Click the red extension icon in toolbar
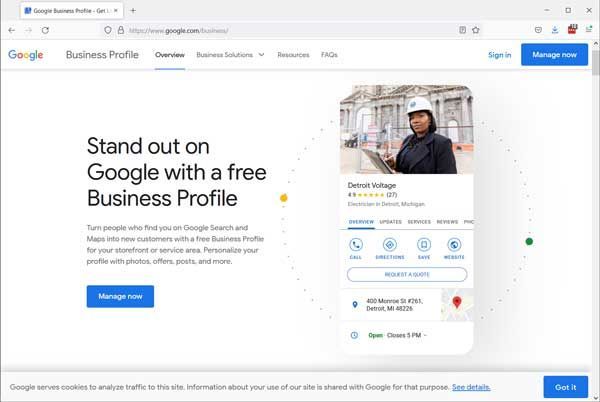 572,29
